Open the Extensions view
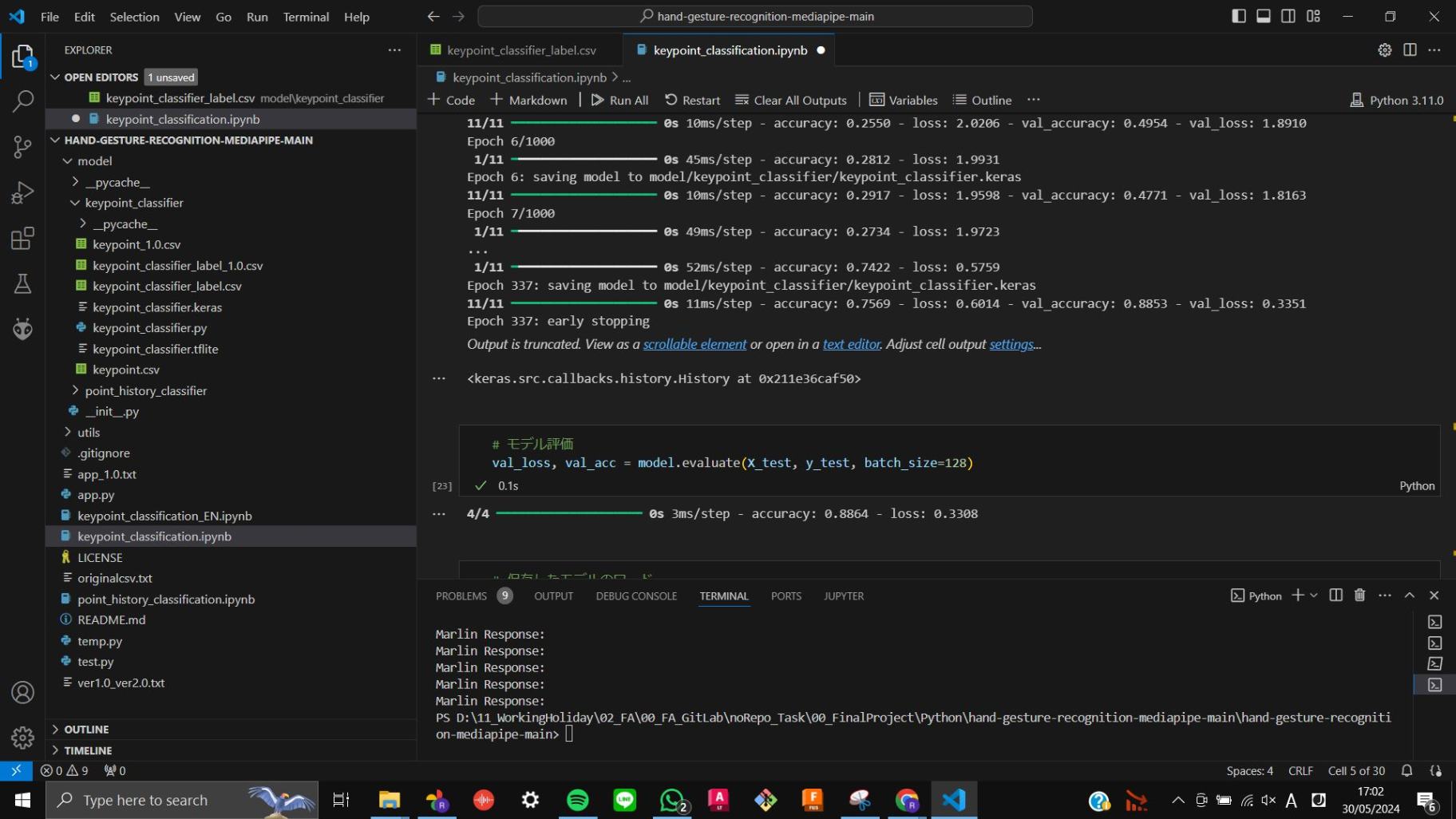 point(22,238)
